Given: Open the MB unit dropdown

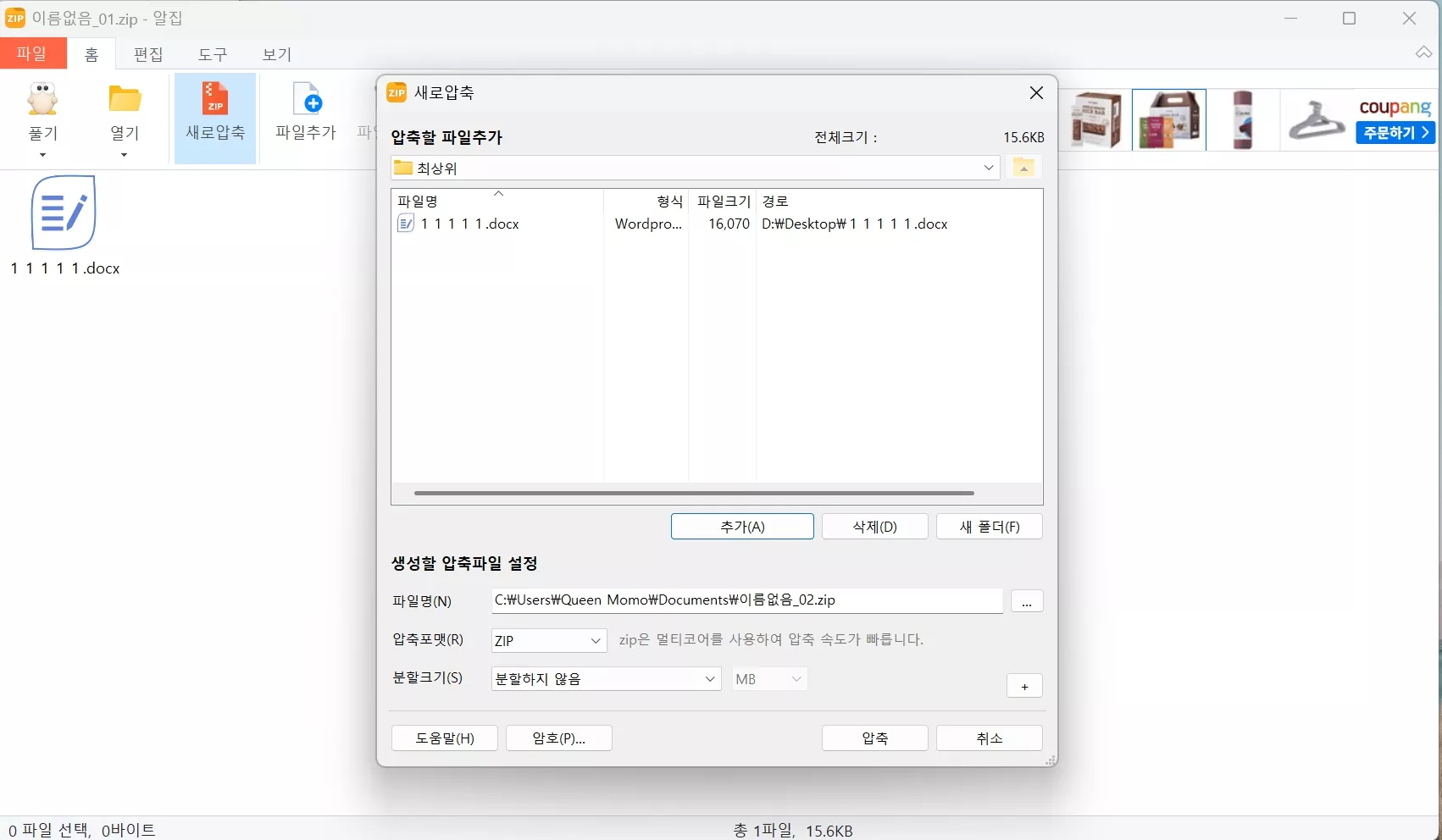Looking at the screenshot, I should point(795,679).
